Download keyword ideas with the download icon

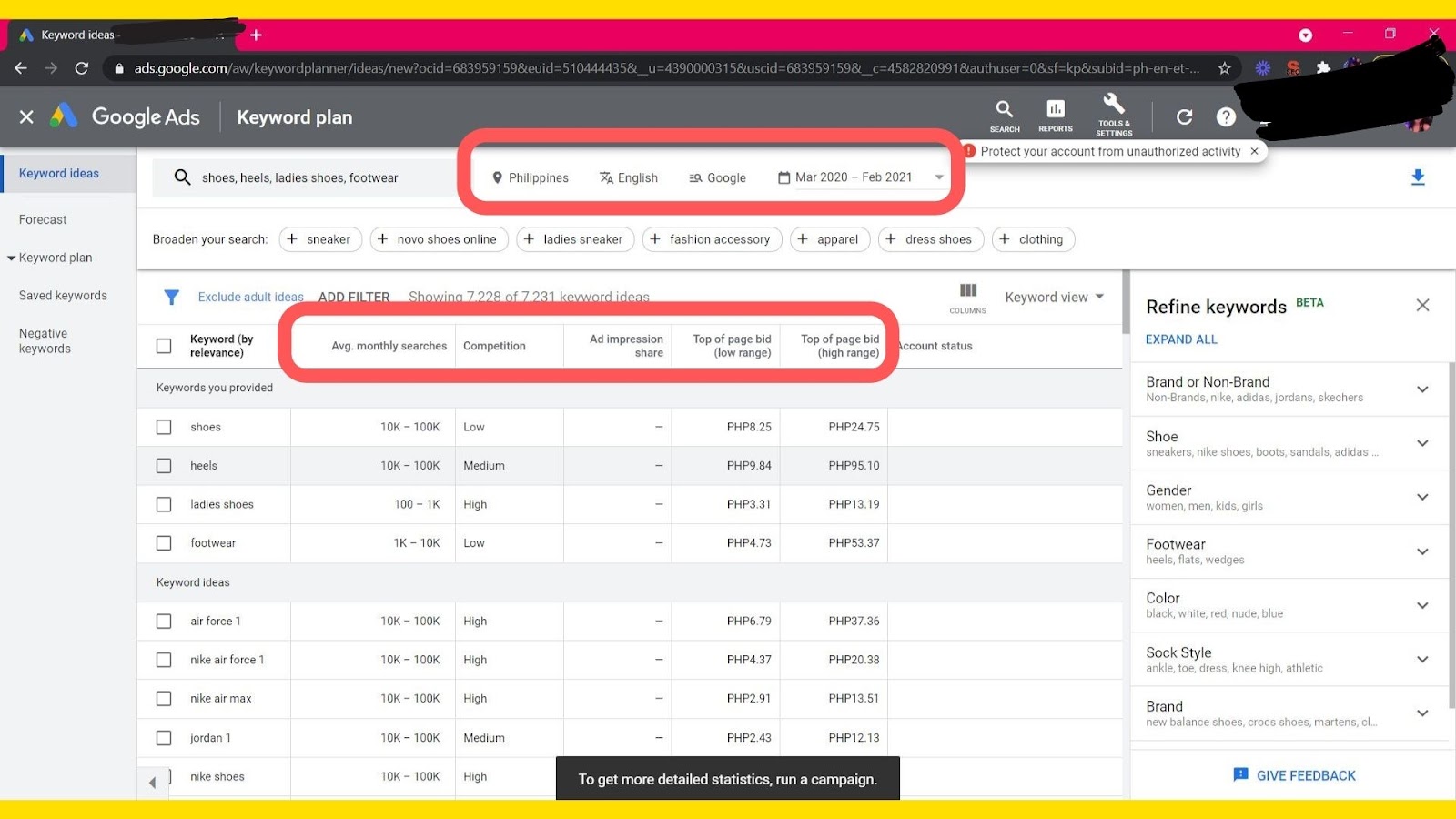[x=1418, y=177]
